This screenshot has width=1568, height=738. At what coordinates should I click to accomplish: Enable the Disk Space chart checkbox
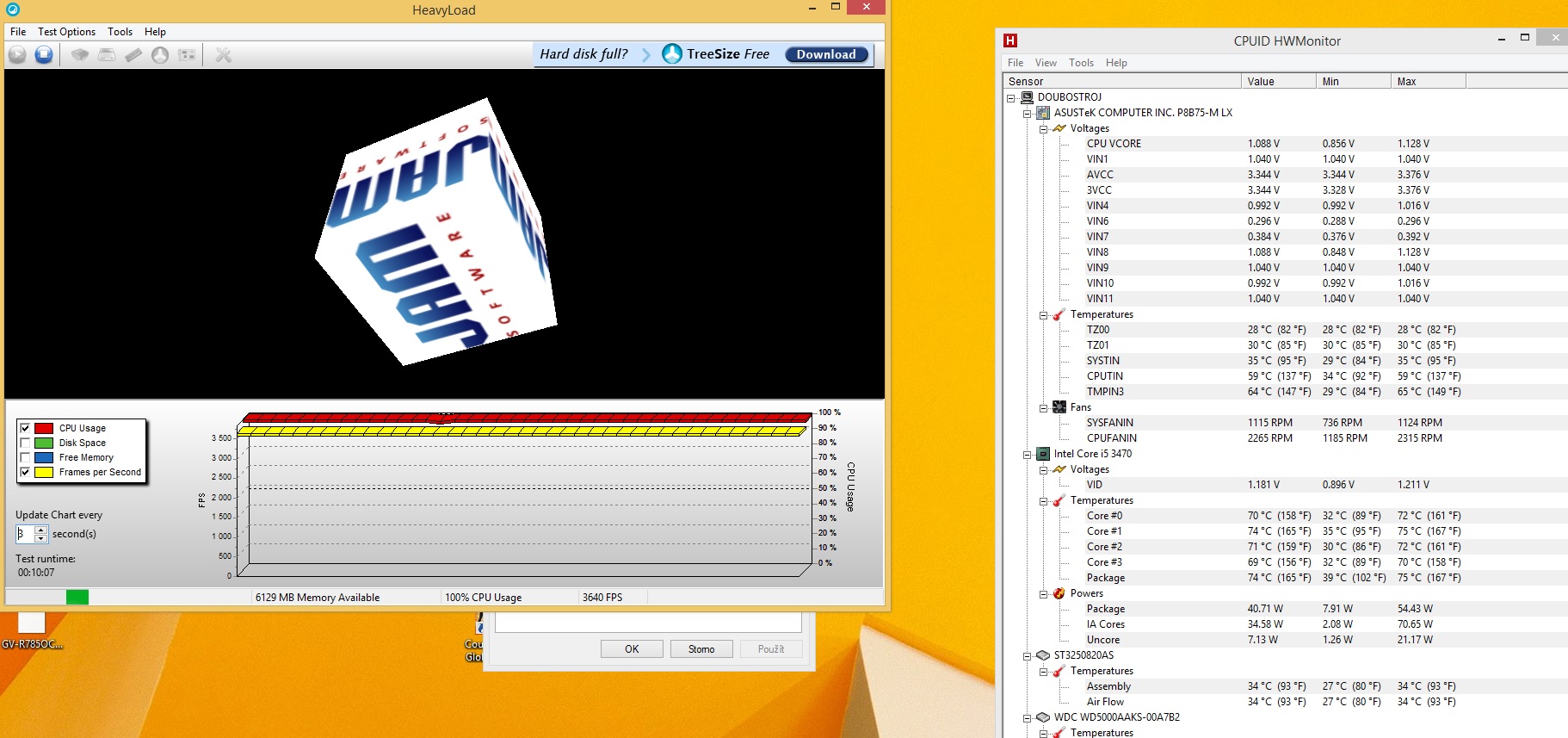tap(25, 443)
